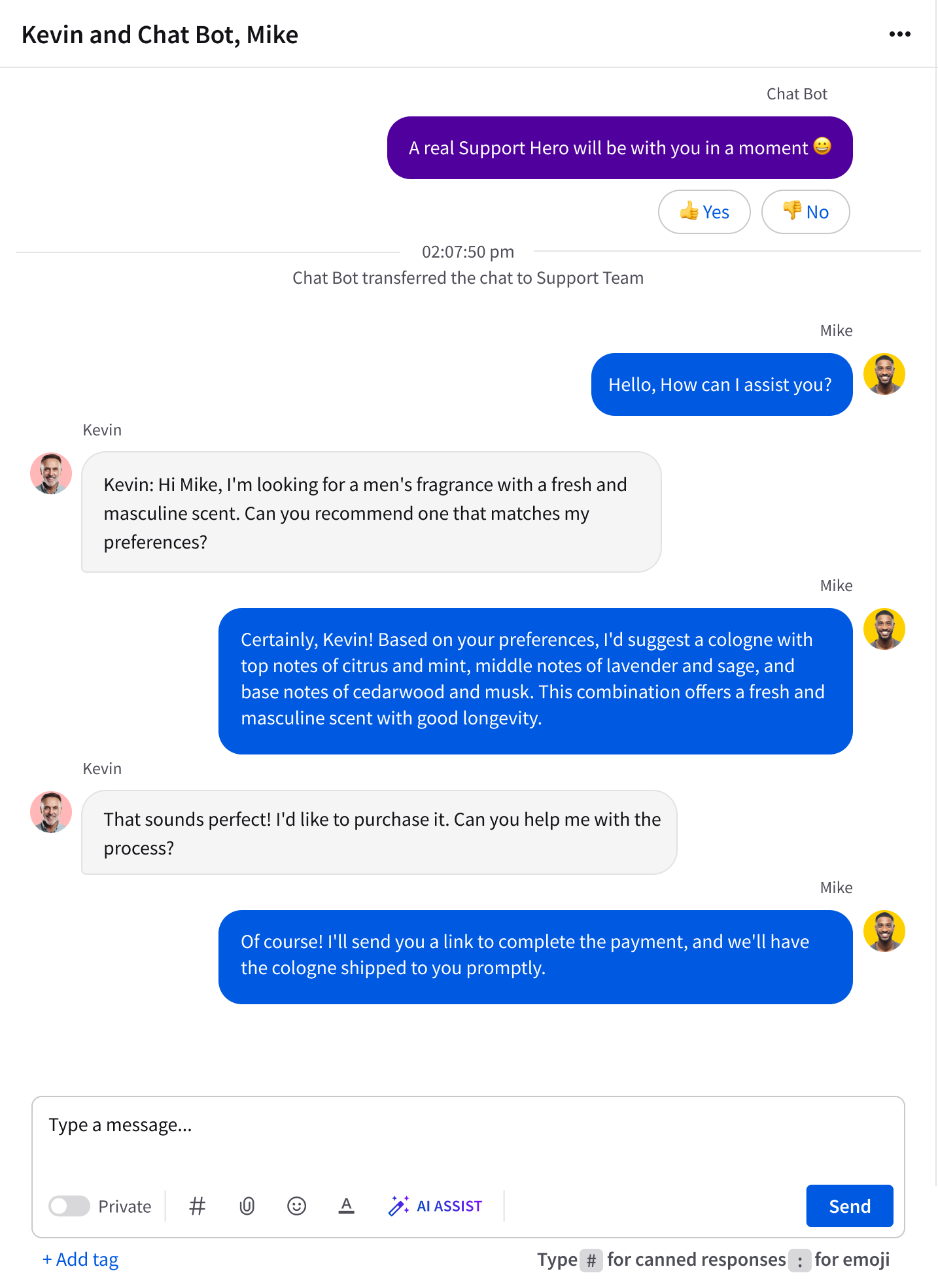Viewport: 938px width, 1288px height.
Task: Open the emoji picker icon
Action: click(x=297, y=1206)
